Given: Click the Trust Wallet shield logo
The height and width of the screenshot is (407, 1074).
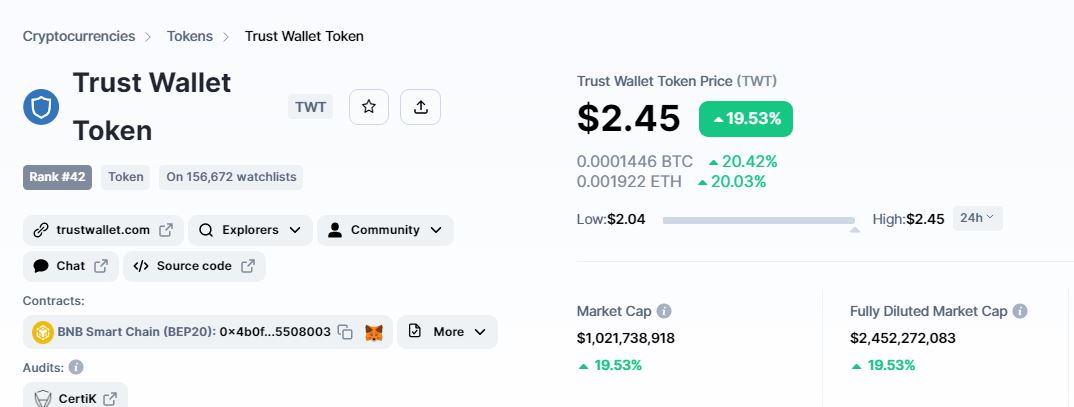Looking at the screenshot, I should 41,107.
